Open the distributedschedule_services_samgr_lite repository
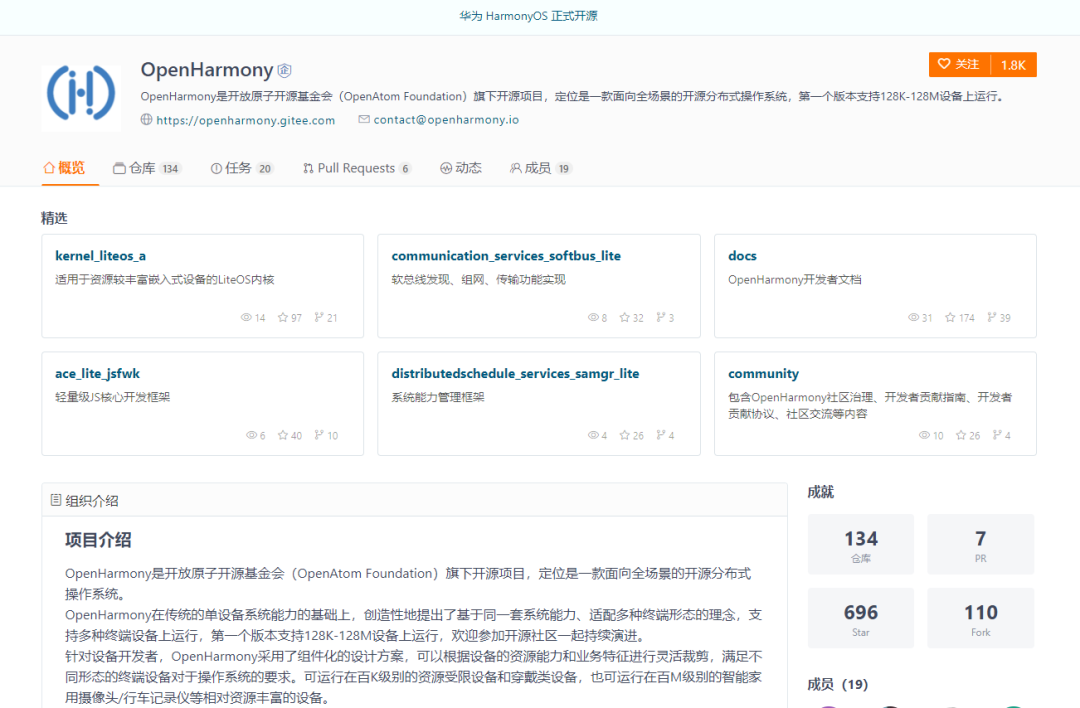The height and width of the screenshot is (708, 1080). [x=515, y=373]
